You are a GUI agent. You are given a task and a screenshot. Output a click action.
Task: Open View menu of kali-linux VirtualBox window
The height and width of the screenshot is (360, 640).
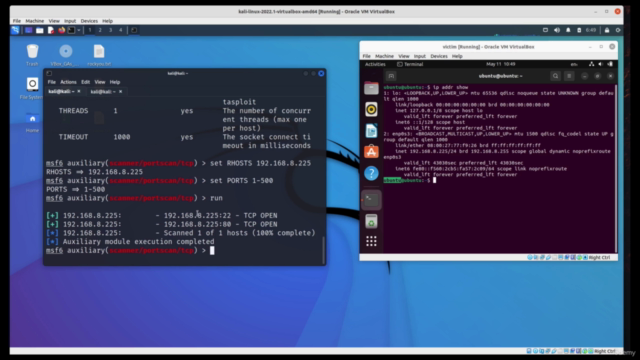pos(54,21)
